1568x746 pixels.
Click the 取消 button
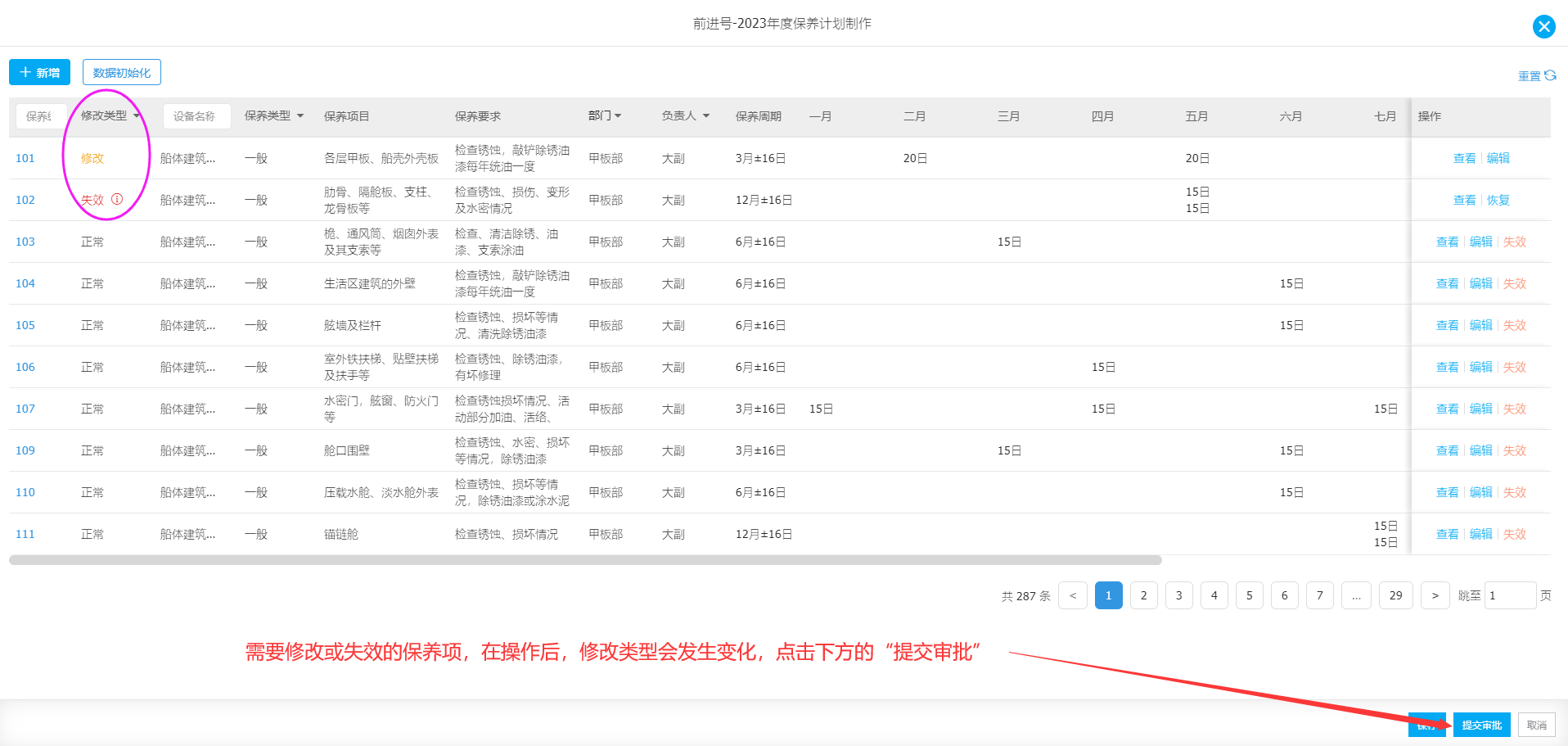(x=1536, y=725)
